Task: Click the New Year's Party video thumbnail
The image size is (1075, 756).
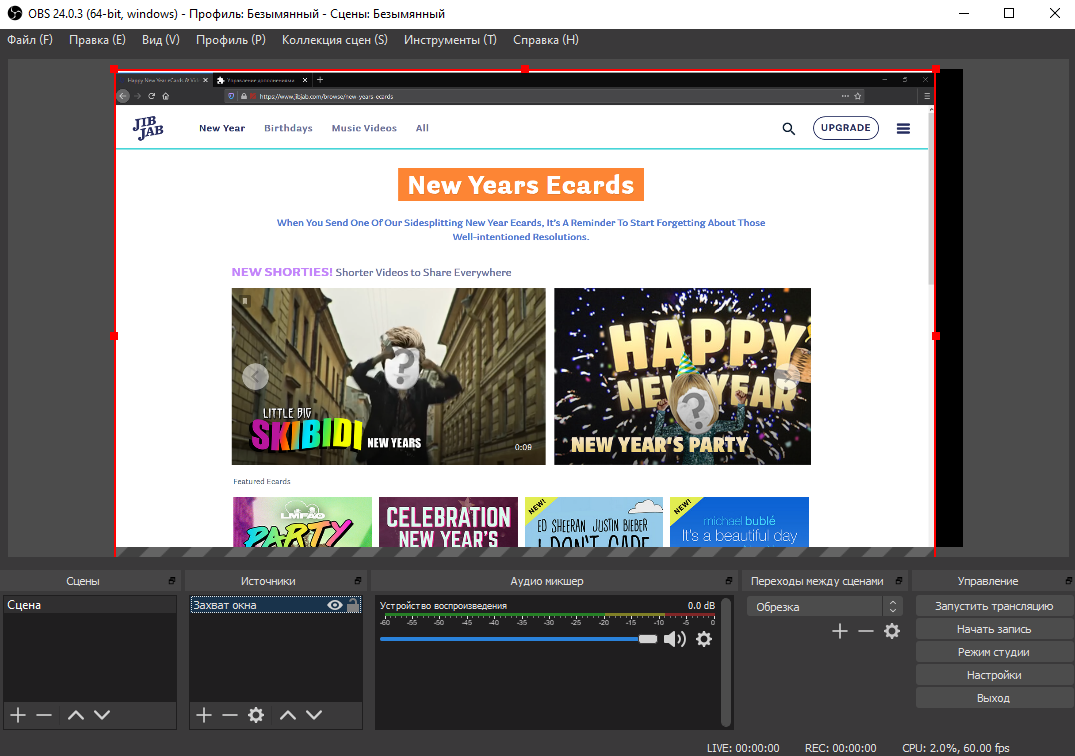Action: pos(682,376)
